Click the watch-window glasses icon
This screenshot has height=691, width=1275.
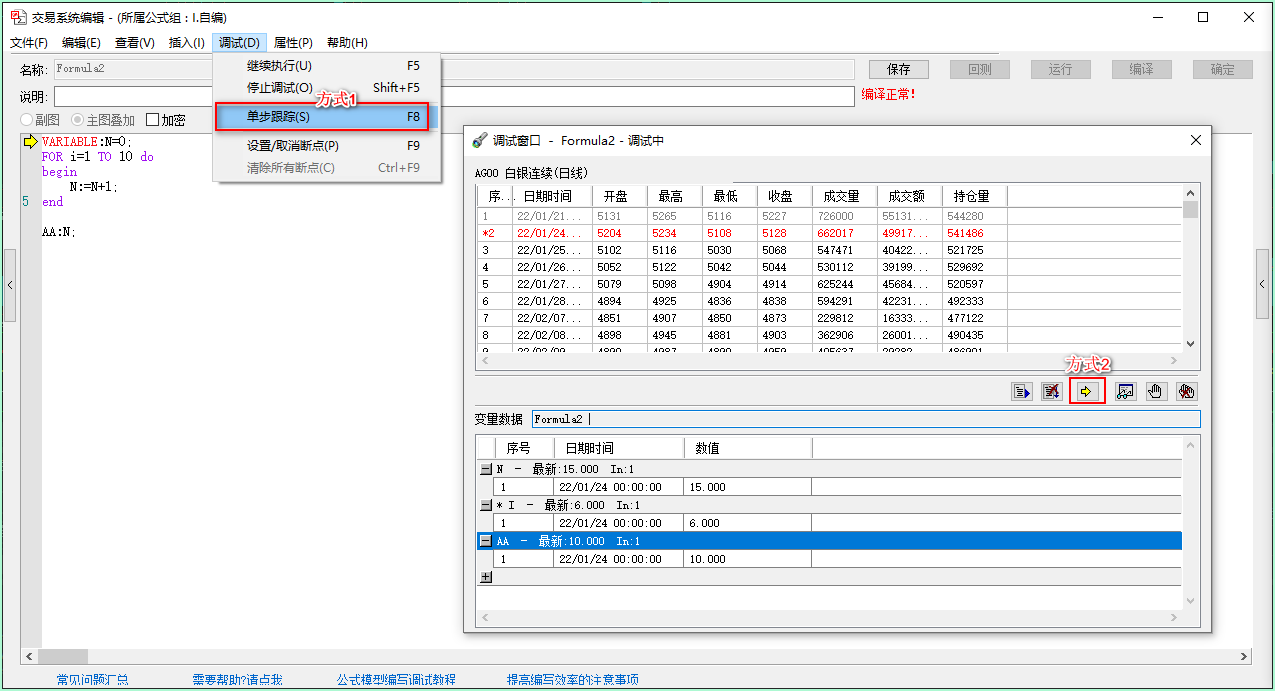click(x=1125, y=392)
